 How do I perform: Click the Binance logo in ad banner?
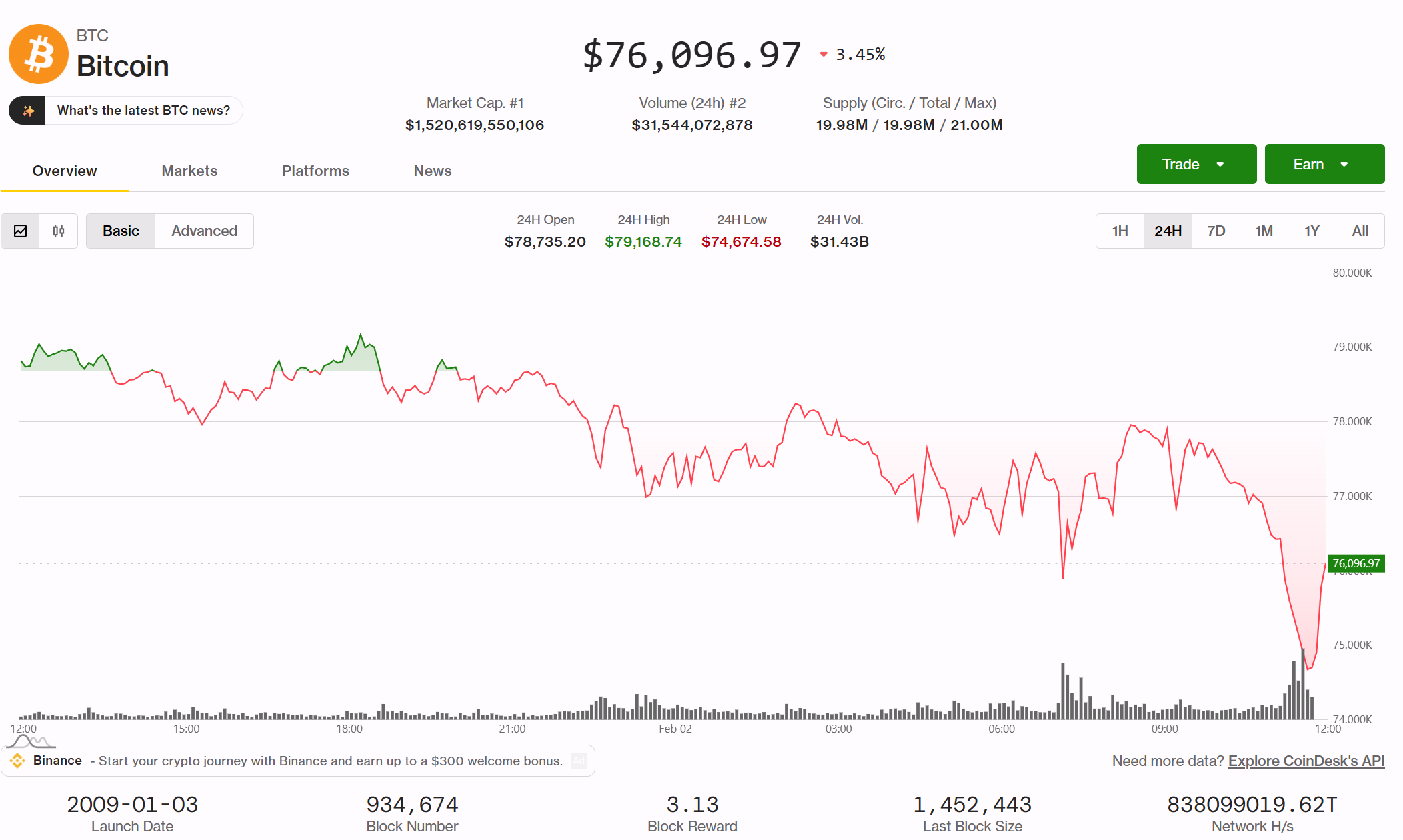pos(18,761)
